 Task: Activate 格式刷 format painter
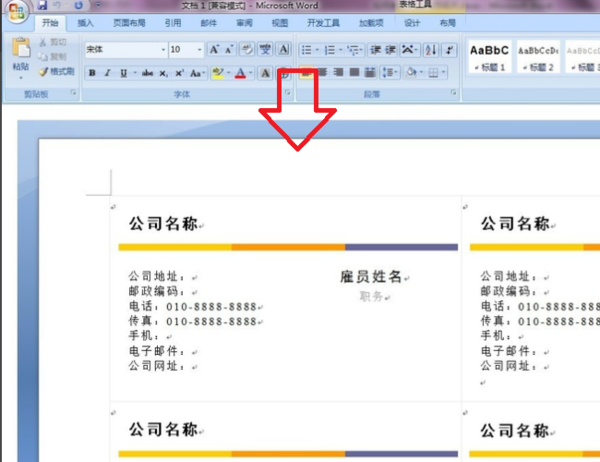[56, 72]
